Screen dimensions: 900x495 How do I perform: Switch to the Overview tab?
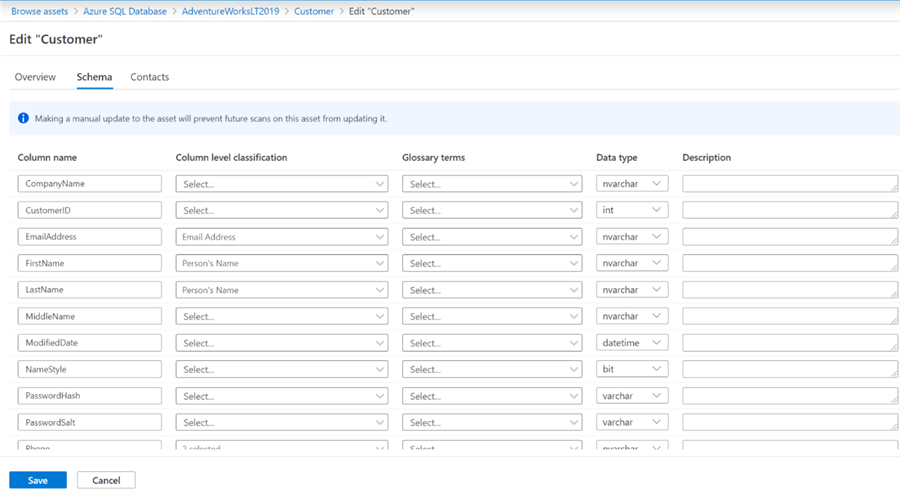click(x=35, y=77)
